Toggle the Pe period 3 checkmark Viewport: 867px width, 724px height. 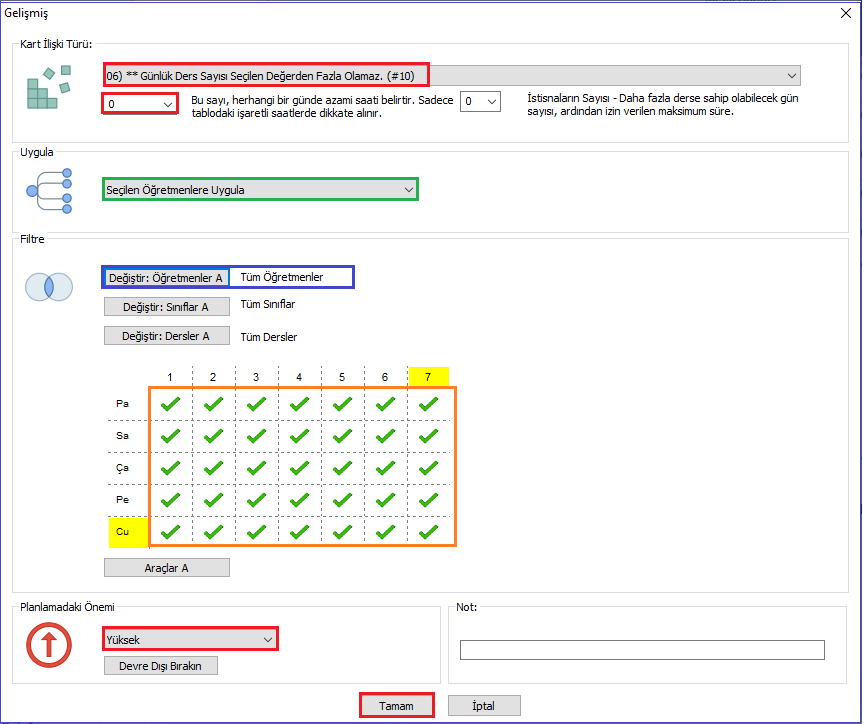pyautogui.click(x=257, y=501)
